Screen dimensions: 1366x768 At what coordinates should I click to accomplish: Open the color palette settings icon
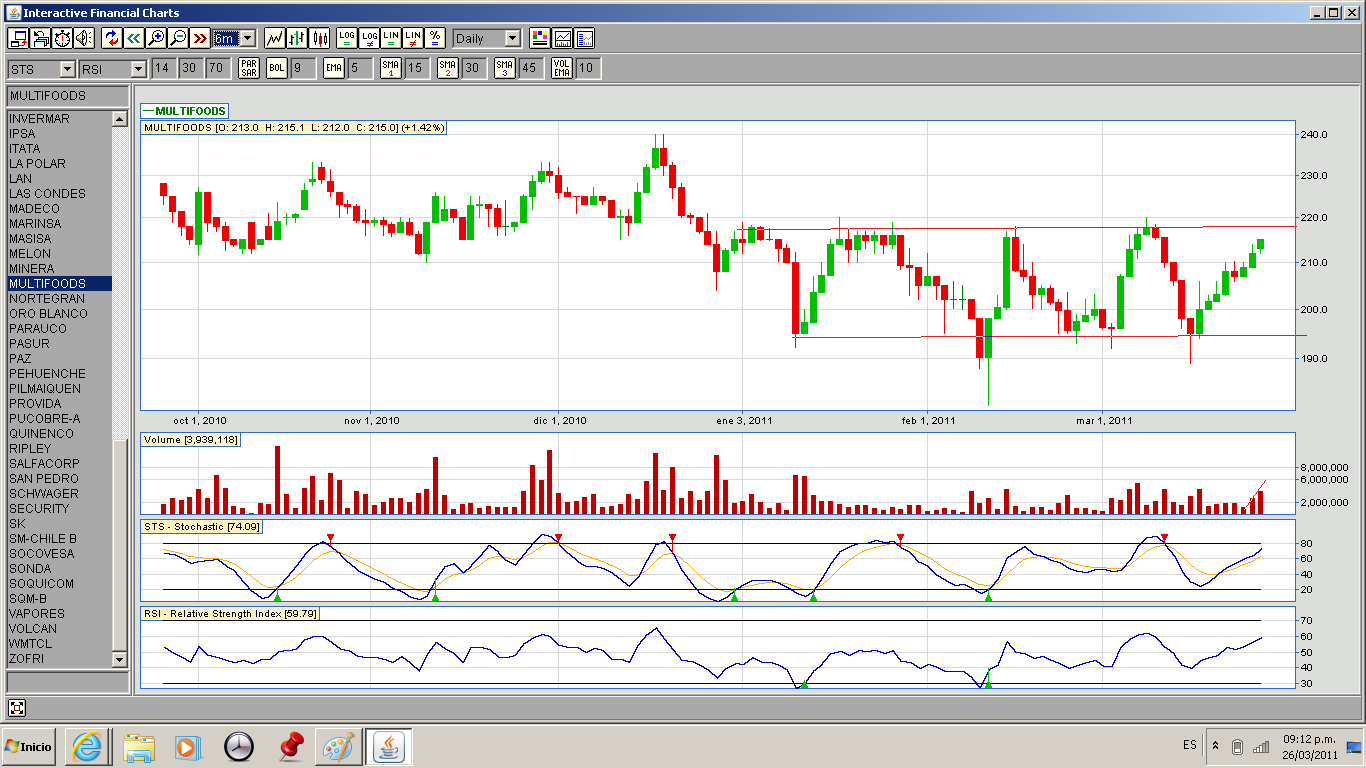click(540, 38)
